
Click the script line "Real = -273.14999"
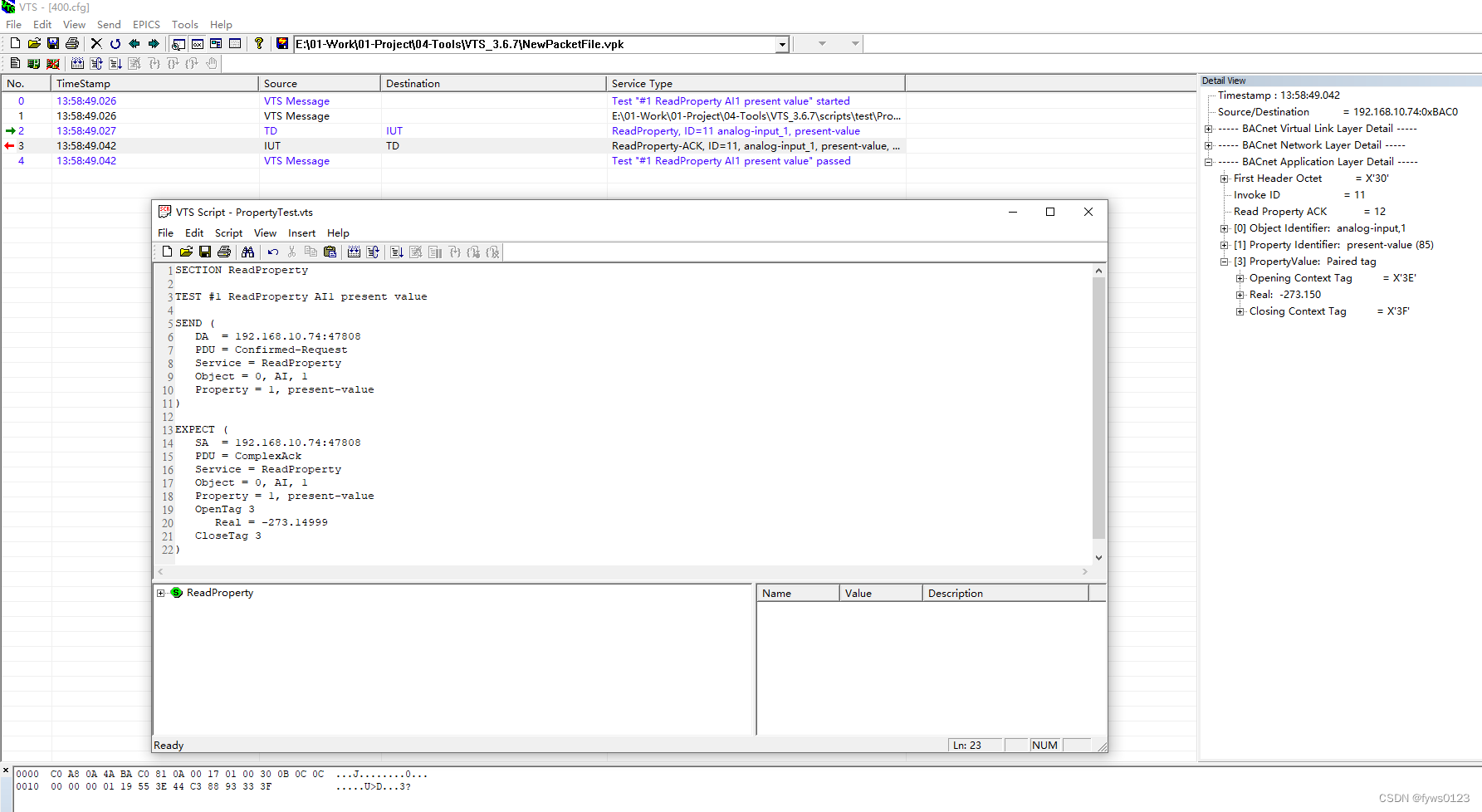[x=271, y=522]
